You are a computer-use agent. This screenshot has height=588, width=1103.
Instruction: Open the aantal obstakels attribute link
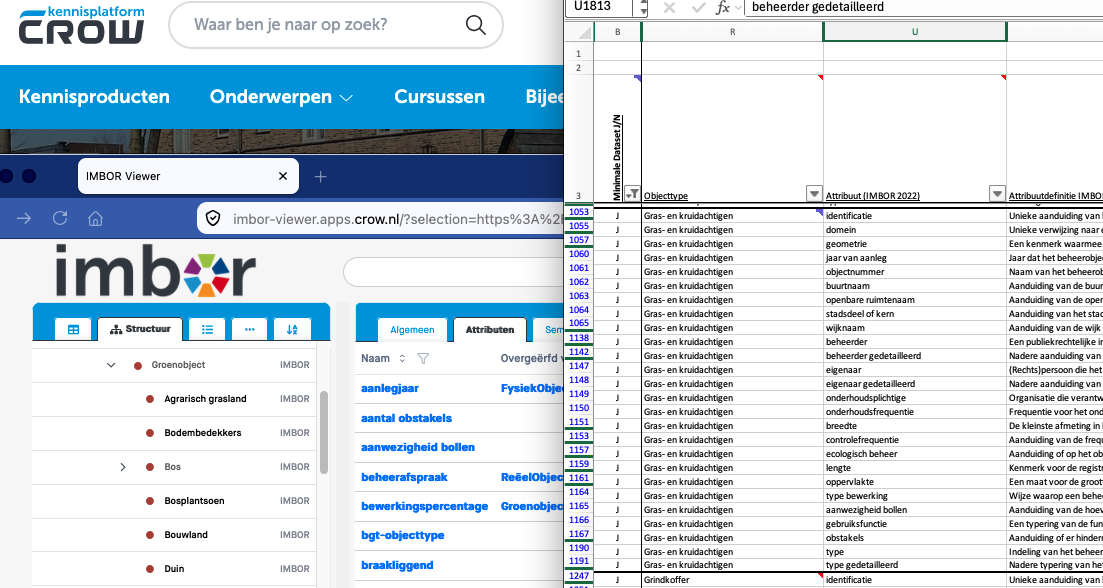[407, 418]
